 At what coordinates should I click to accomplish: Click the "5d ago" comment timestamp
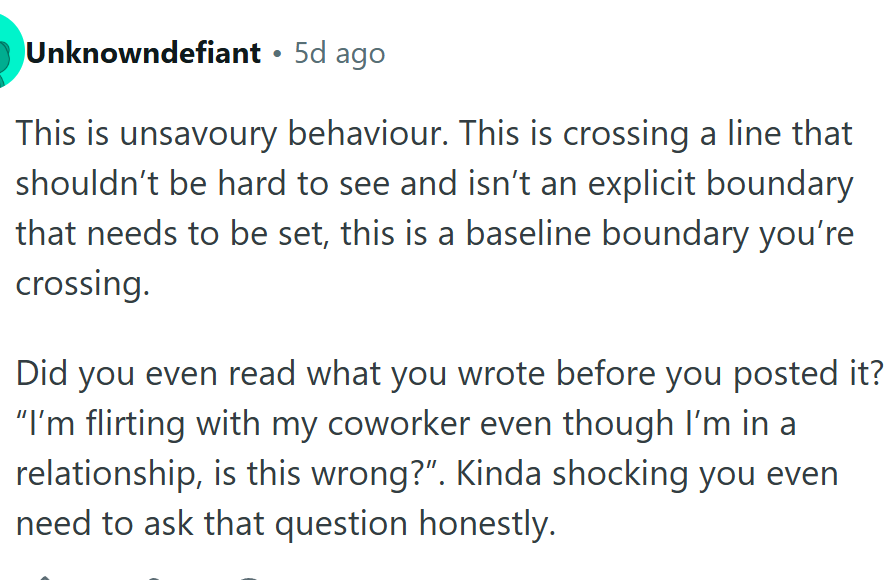(x=339, y=54)
